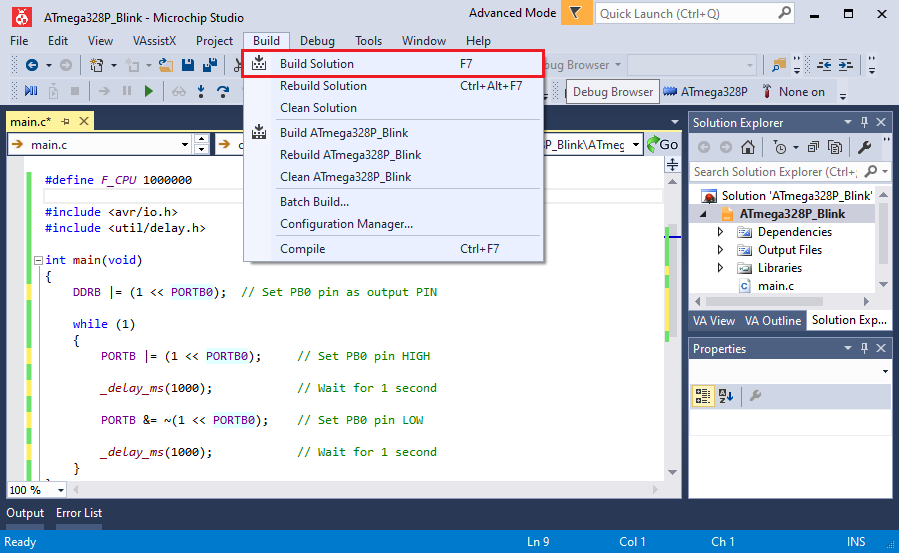Collapse the int main(void) code block

(38, 260)
